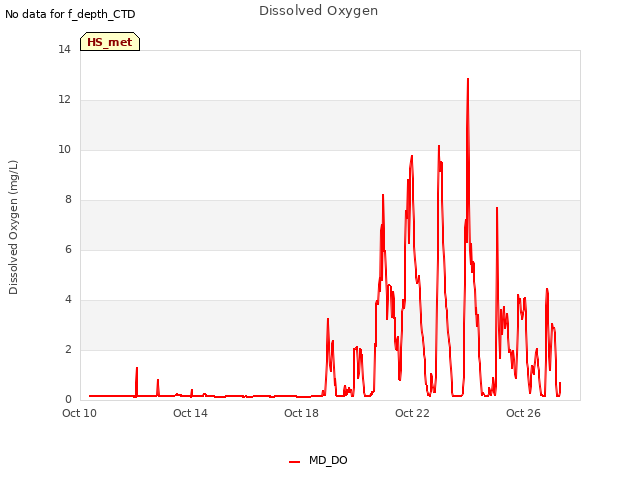The width and height of the screenshot is (640, 480).
Task: Click the Oct 14 x-axis label
Action: click(x=190, y=413)
